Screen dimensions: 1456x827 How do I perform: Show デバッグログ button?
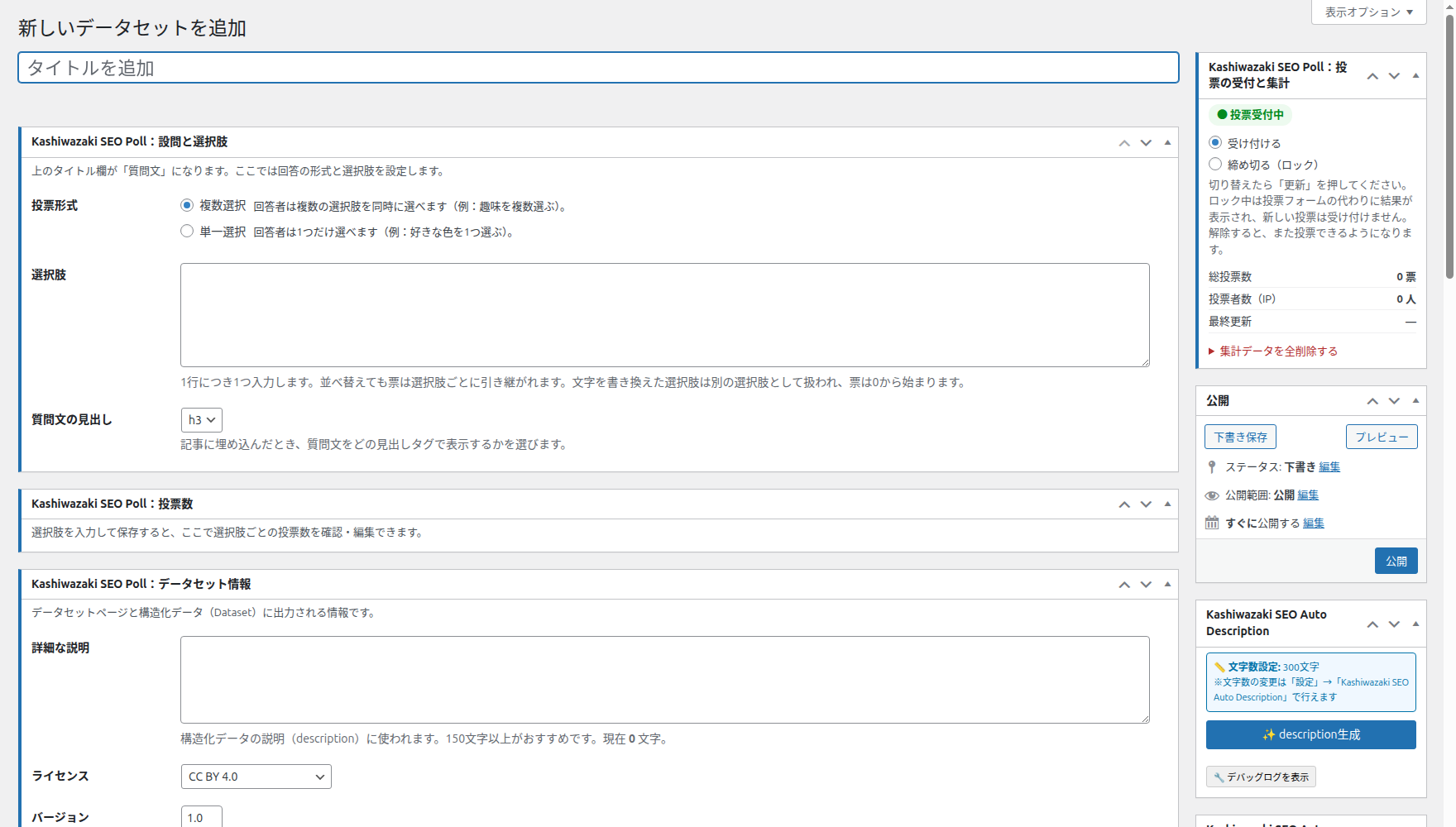coord(1261,777)
